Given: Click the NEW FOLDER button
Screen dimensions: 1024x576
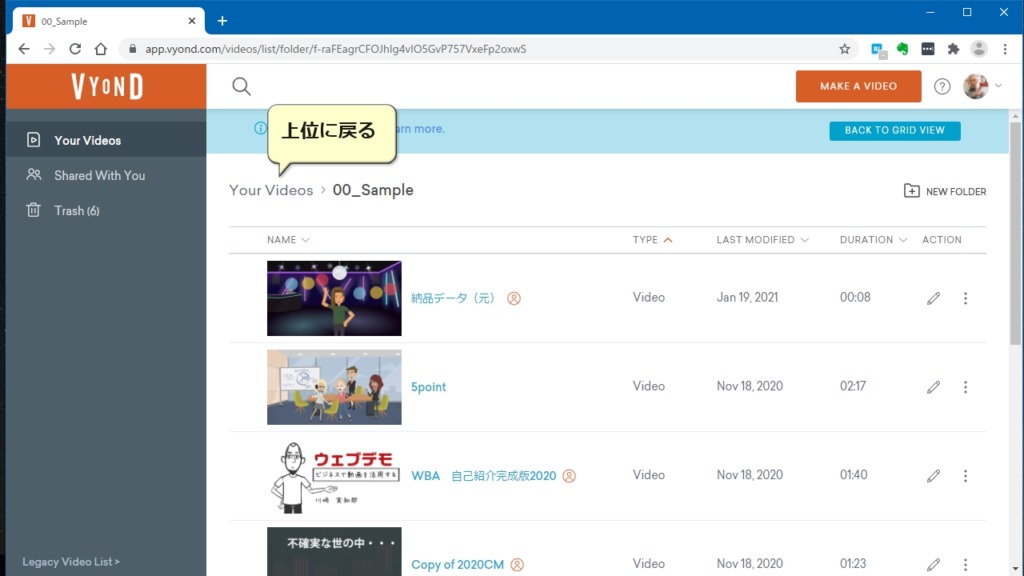Looking at the screenshot, I should 945,191.
